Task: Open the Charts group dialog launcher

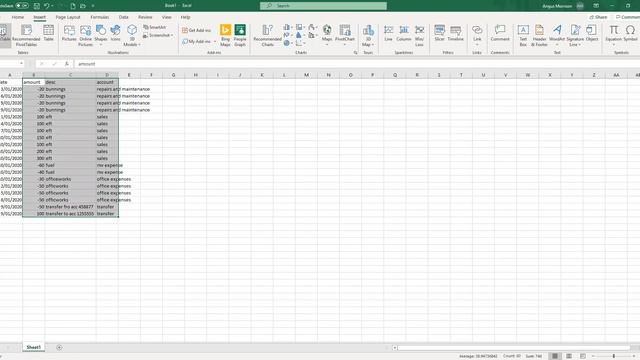Action: click(x=356, y=53)
